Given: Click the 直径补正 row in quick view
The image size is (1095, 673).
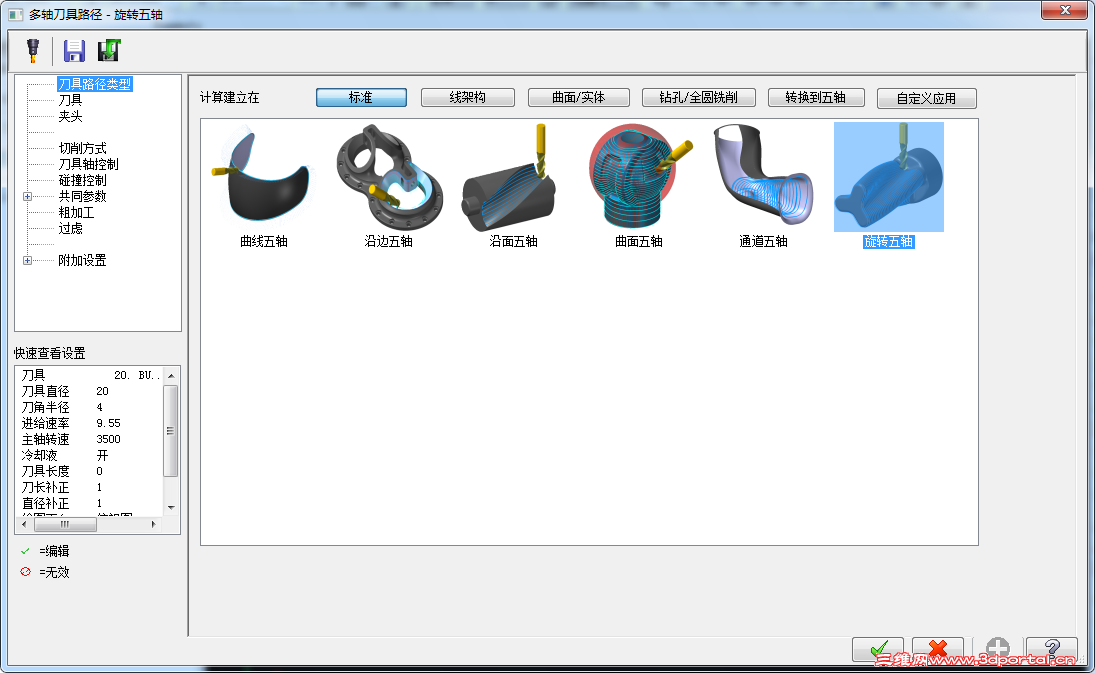Looking at the screenshot, I should pos(89,504).
